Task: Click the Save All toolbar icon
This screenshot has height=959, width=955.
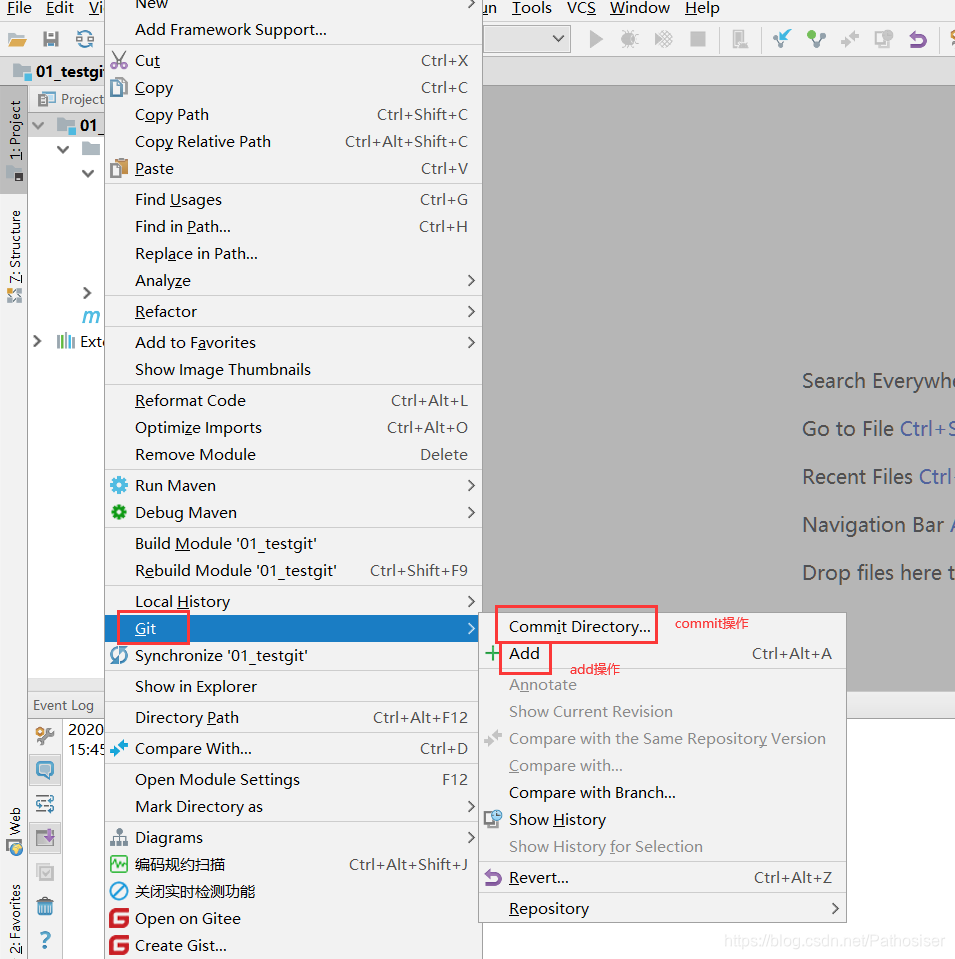Action: tap(51, 40)
